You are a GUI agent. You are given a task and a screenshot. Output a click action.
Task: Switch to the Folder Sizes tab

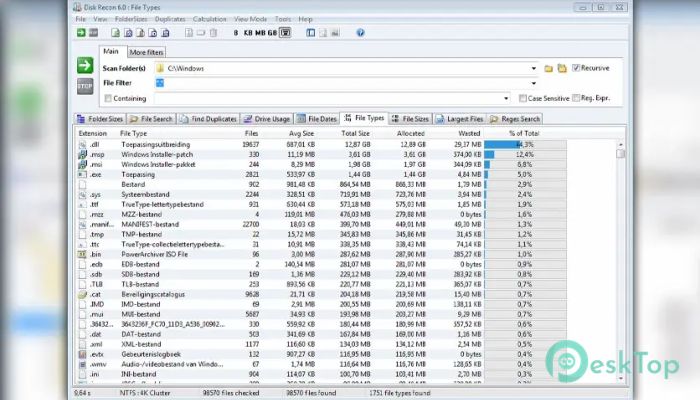click(100, 119)
